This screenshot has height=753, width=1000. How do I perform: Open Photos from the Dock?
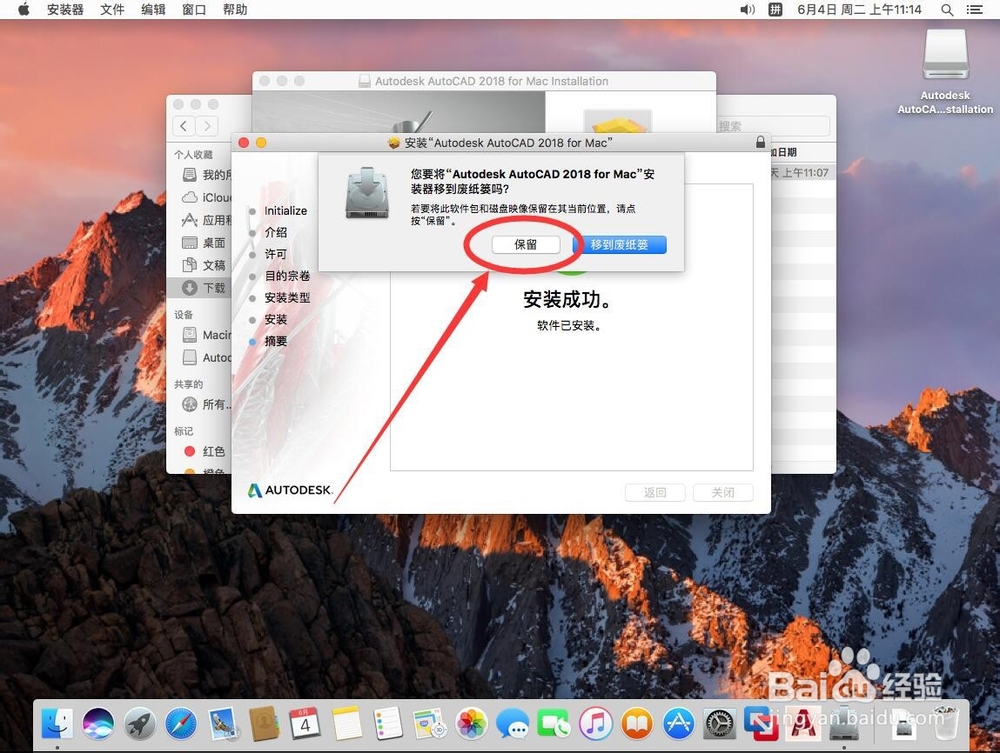point(471,724)
